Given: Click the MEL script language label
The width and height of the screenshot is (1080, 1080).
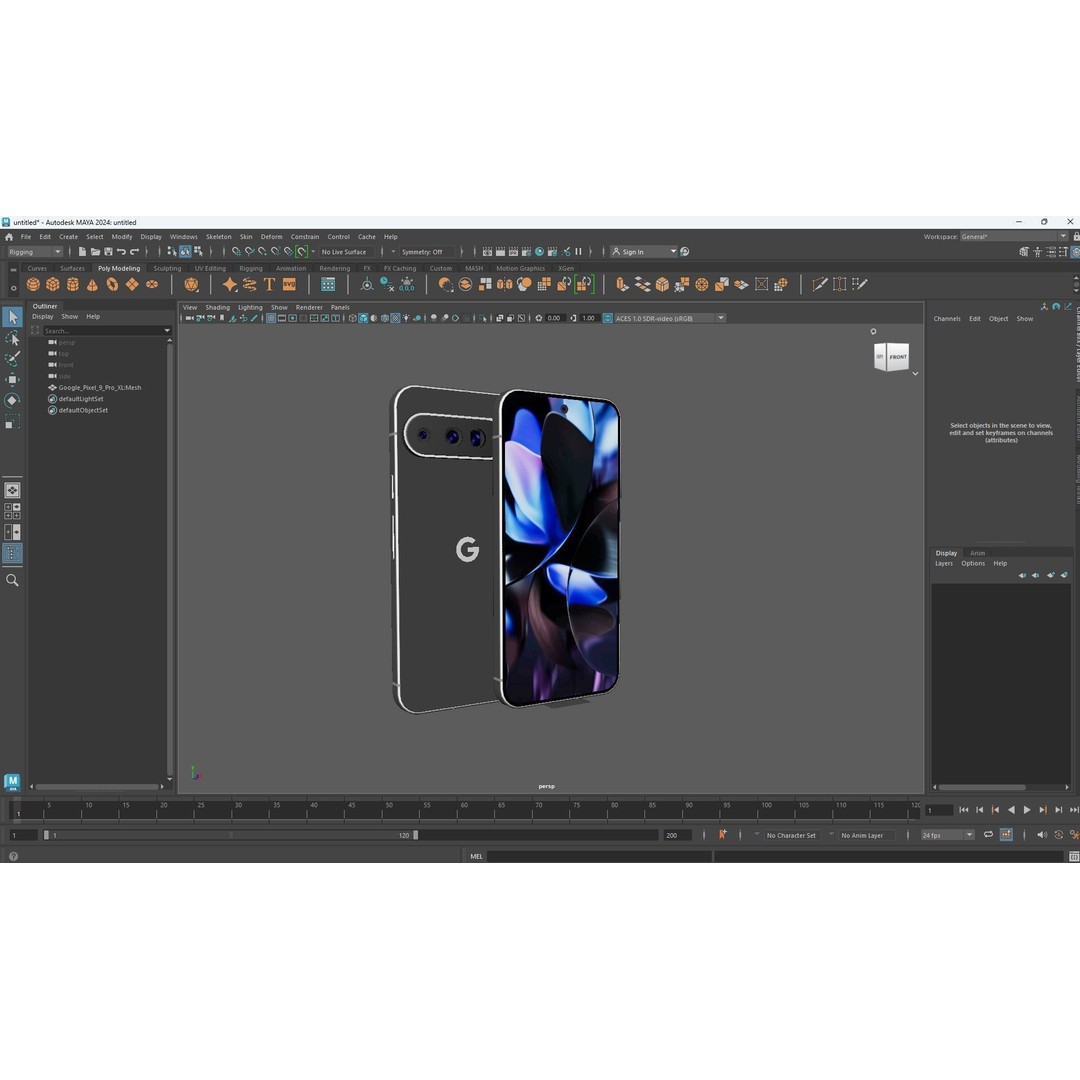Looking at the screenshot, I should (477, 856).
